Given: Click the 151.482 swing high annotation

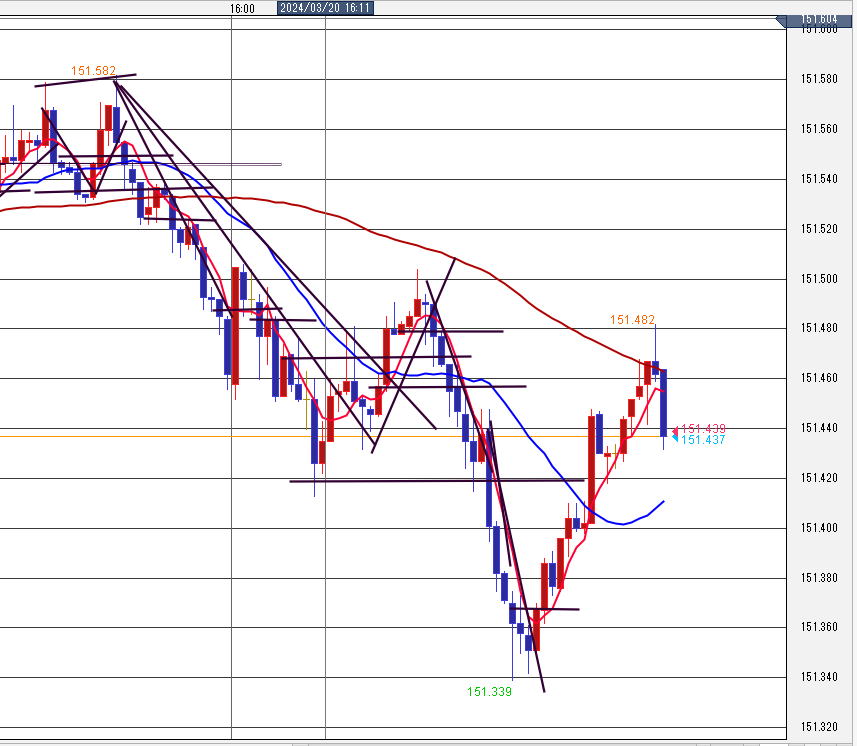Looking at the screenshot, I should (x=632, y=319).
